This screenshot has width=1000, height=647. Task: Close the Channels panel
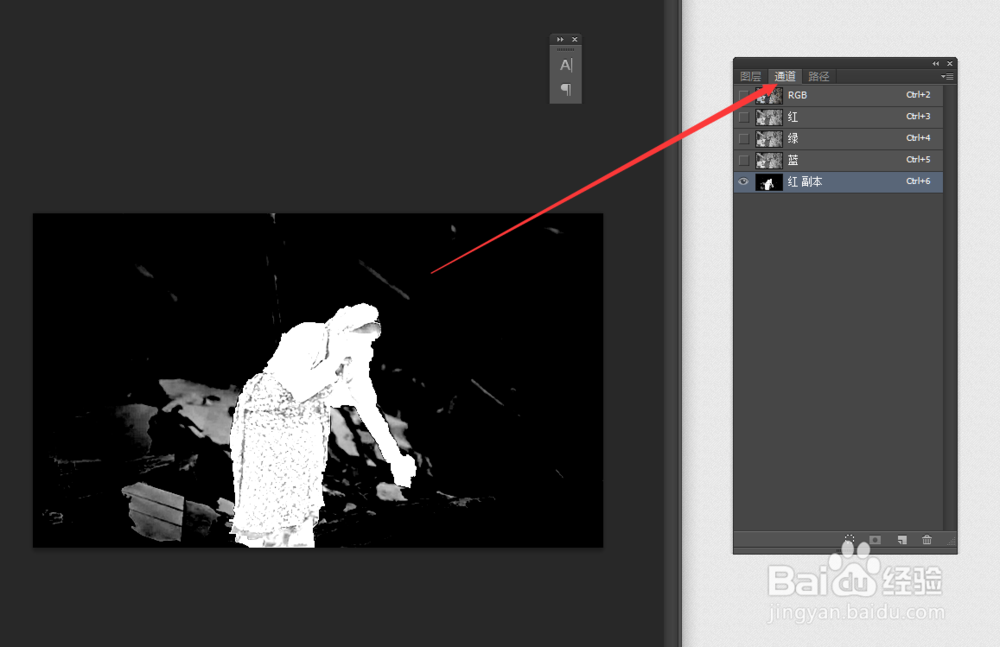pyautogui.click(x=950, y=63)
